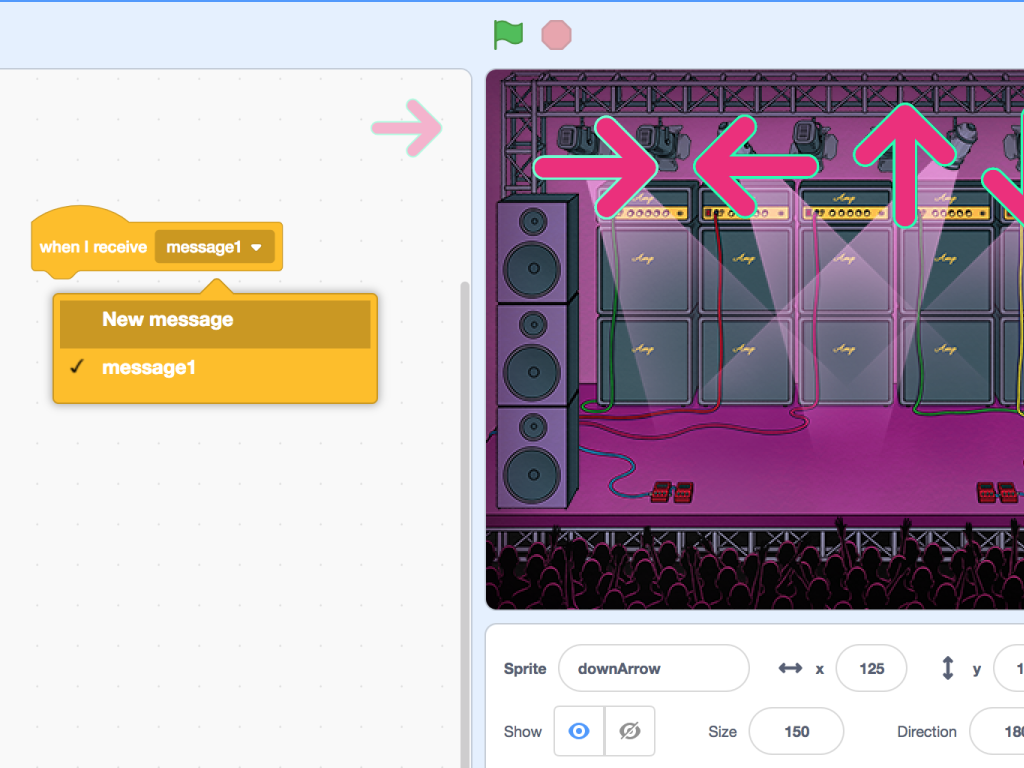
Task: Click the code area vertical scrollbar
Action: pos(465,522)
